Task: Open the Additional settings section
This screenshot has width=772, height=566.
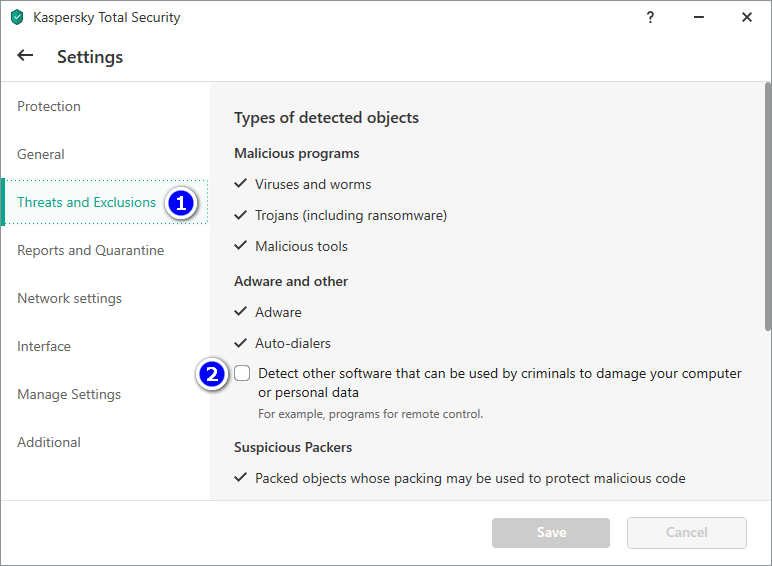Action: click(x=49, y=442)
